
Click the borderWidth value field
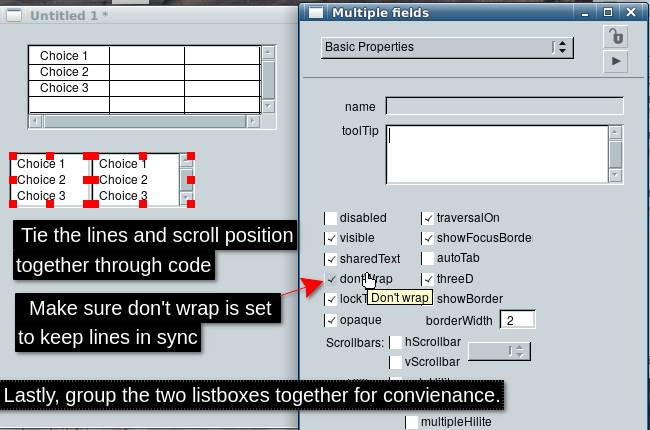518,320
